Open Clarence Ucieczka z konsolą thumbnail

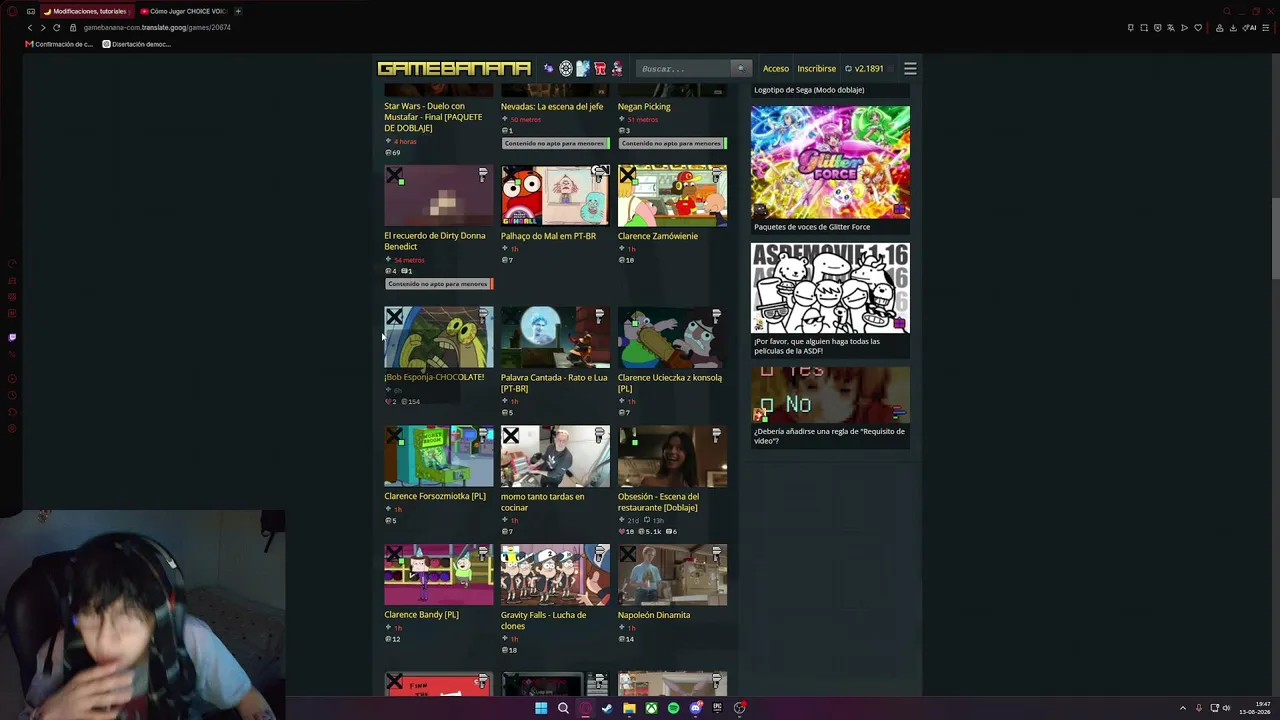click(672, 337)
